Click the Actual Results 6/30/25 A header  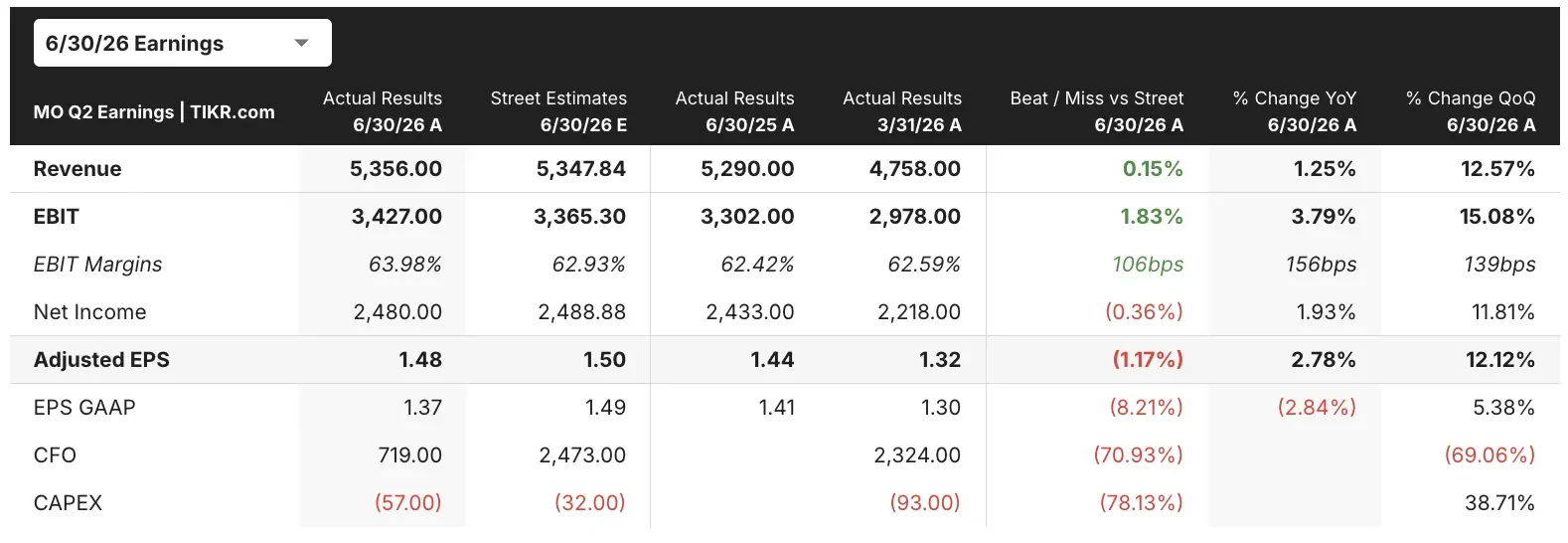coord(734,111)
